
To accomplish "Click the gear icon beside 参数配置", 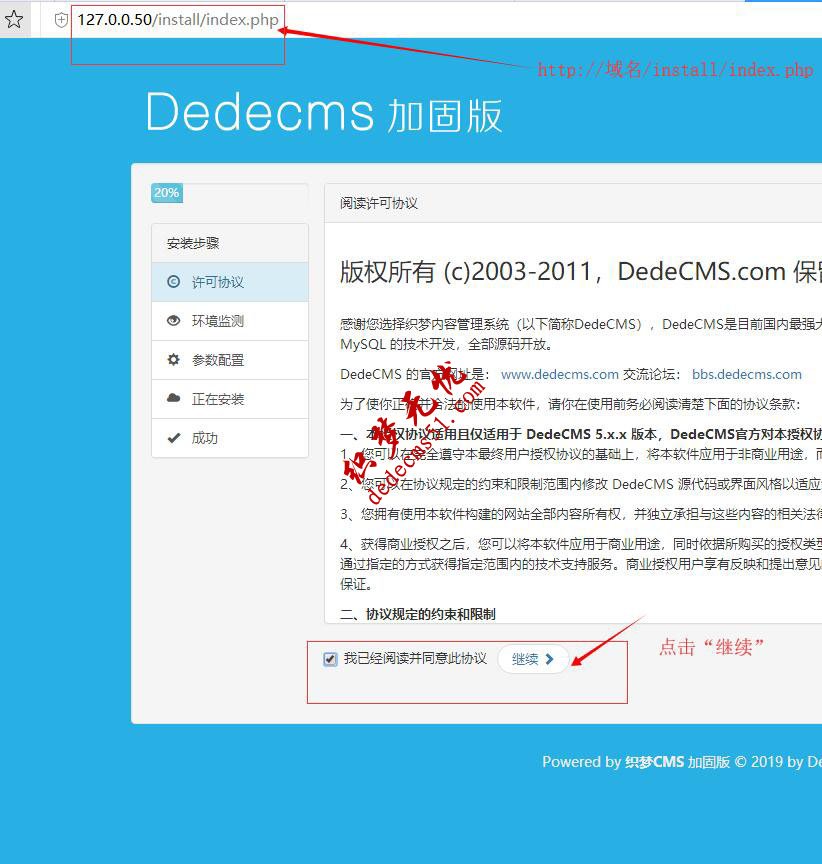I will coord(172,359).
